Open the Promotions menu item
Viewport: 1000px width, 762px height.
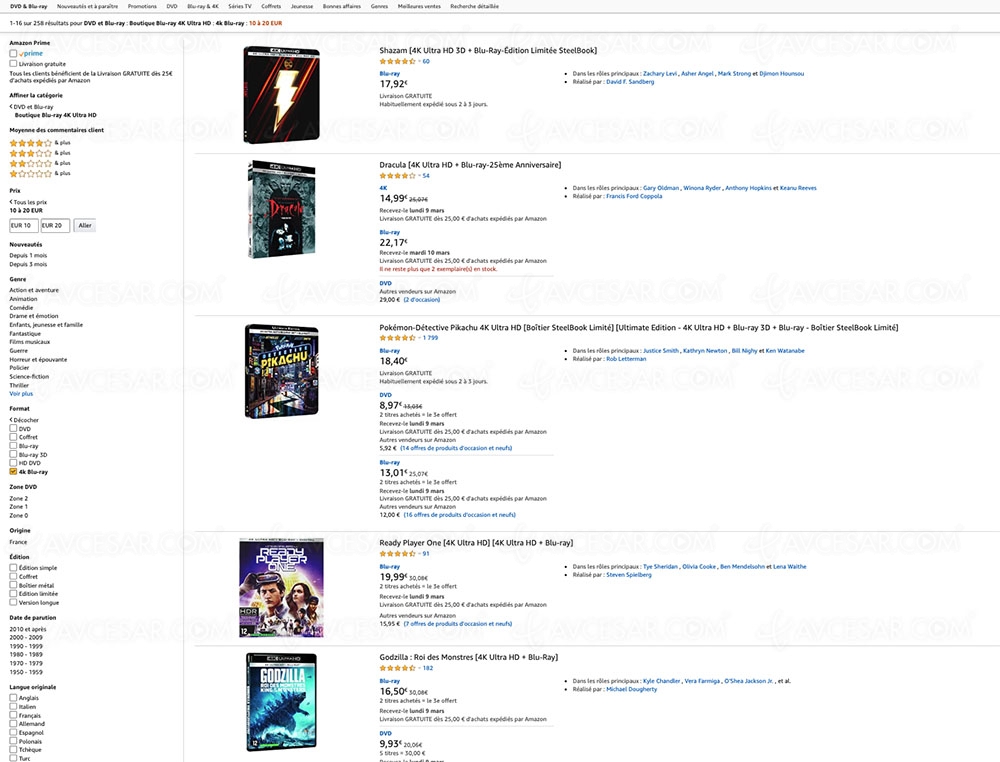(142, 6)
